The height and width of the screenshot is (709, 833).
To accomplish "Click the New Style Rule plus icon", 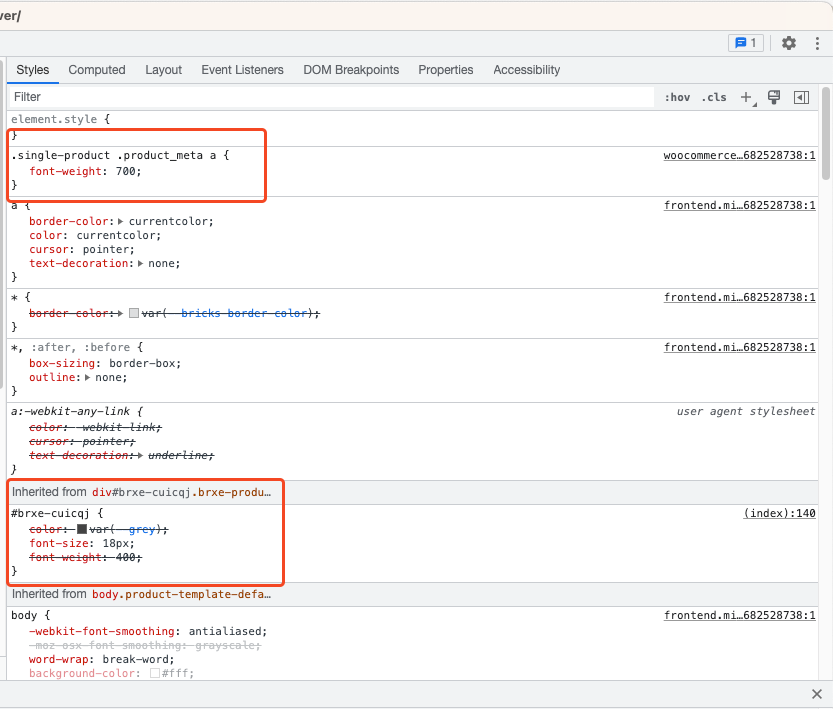I will tap(745, 97).
